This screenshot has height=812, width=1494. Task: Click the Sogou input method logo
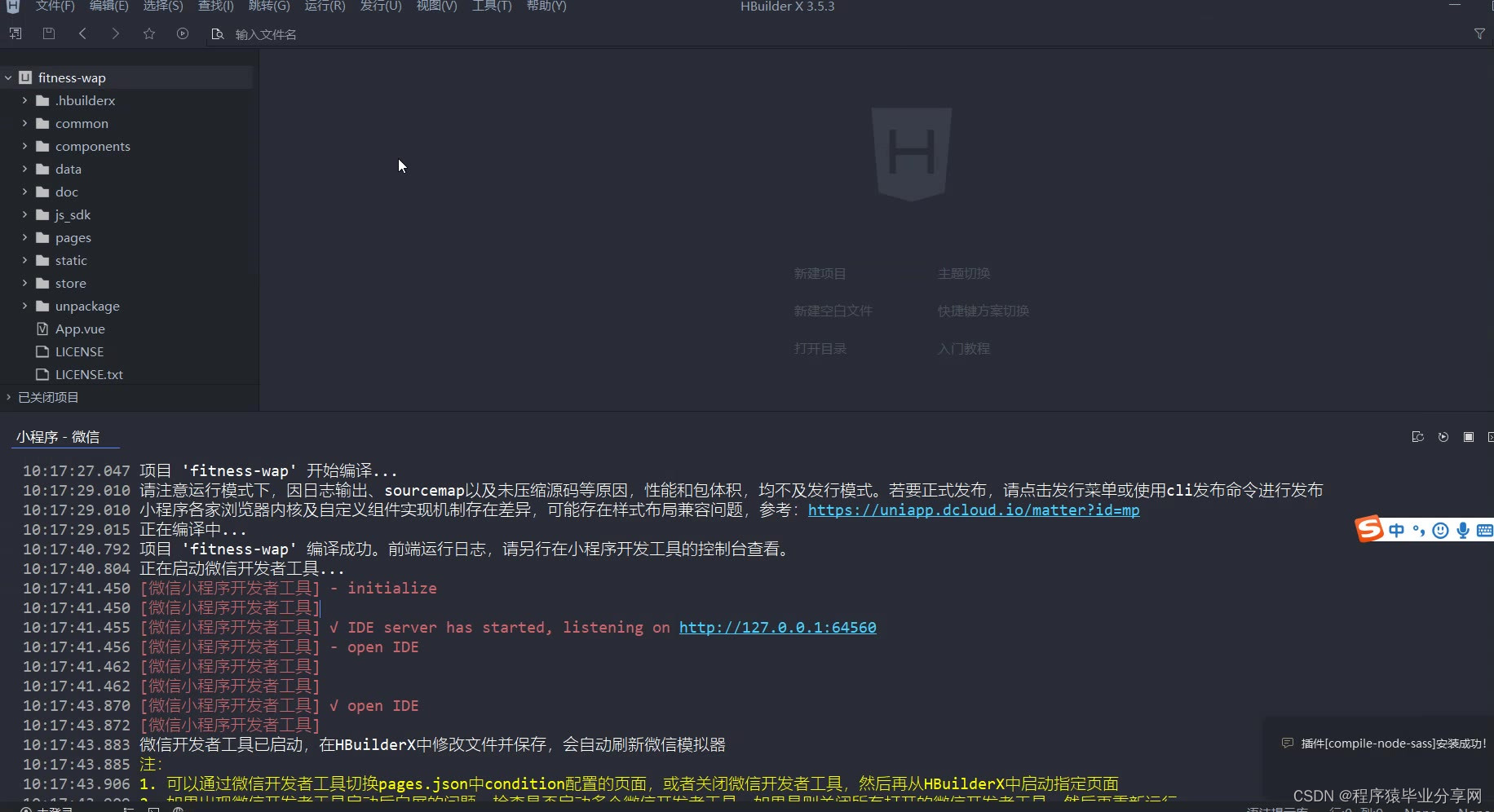click(x=1370, y=529)
